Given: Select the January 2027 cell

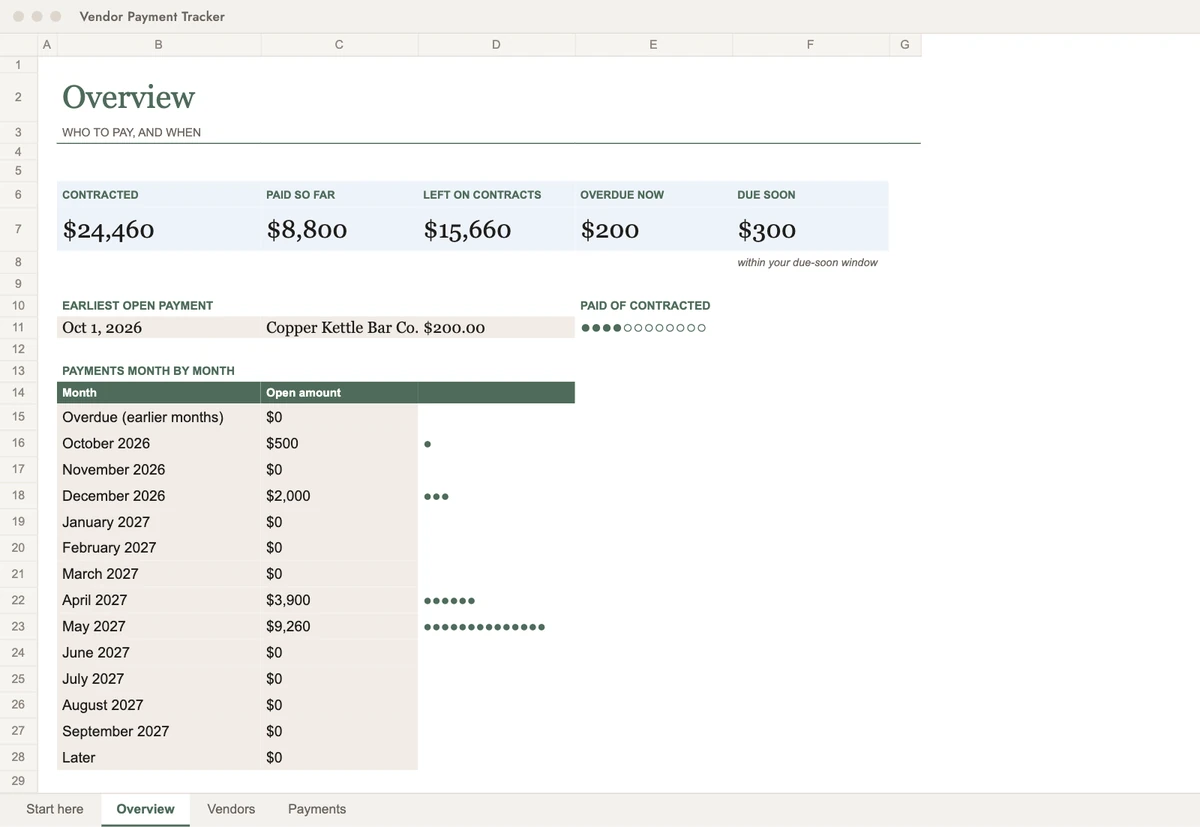Looking at the screenshot, I should point(106,522).
